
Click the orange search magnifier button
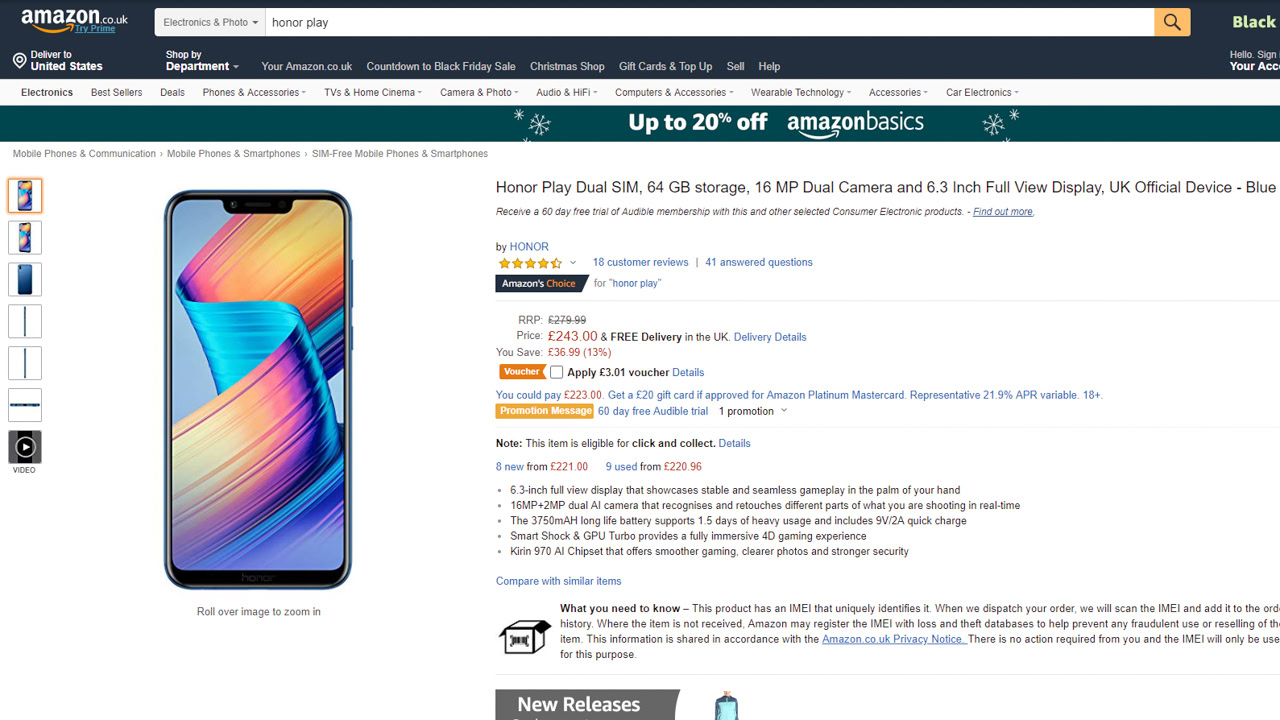(x=1172, y=22)
